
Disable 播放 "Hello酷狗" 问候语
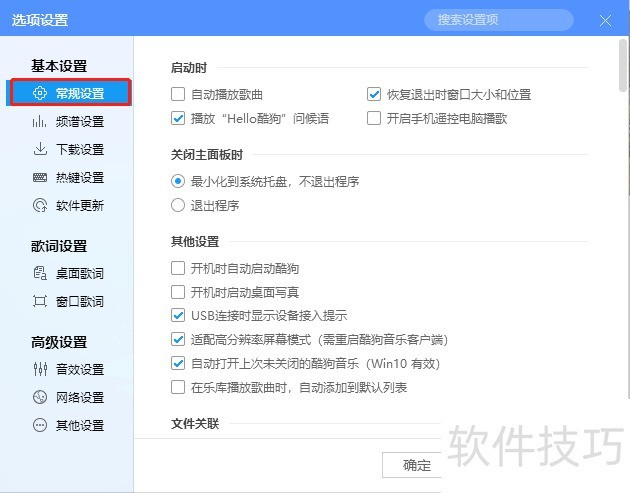tap(178, 118)
